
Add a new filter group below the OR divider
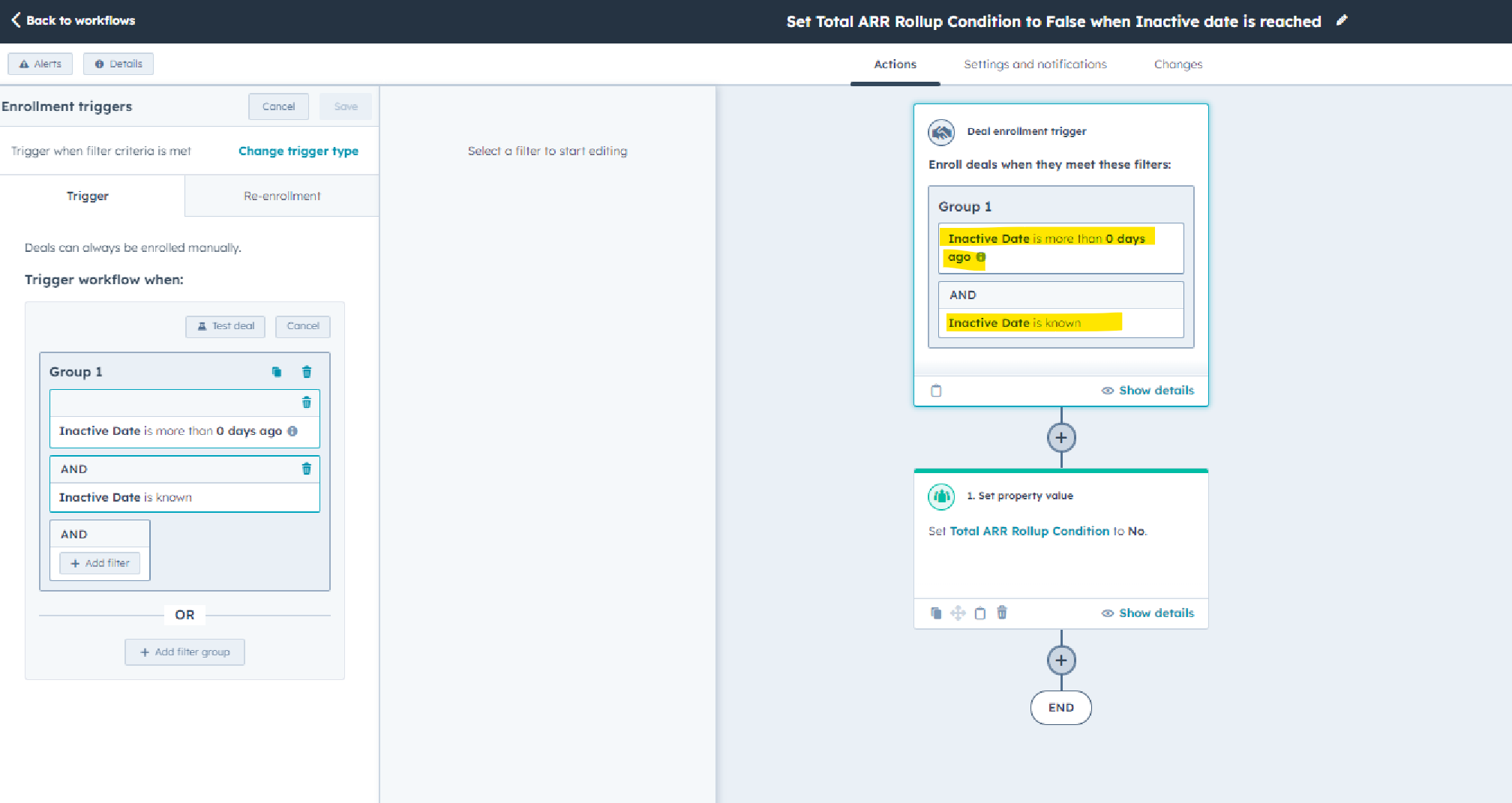click(x=184, y=652)
